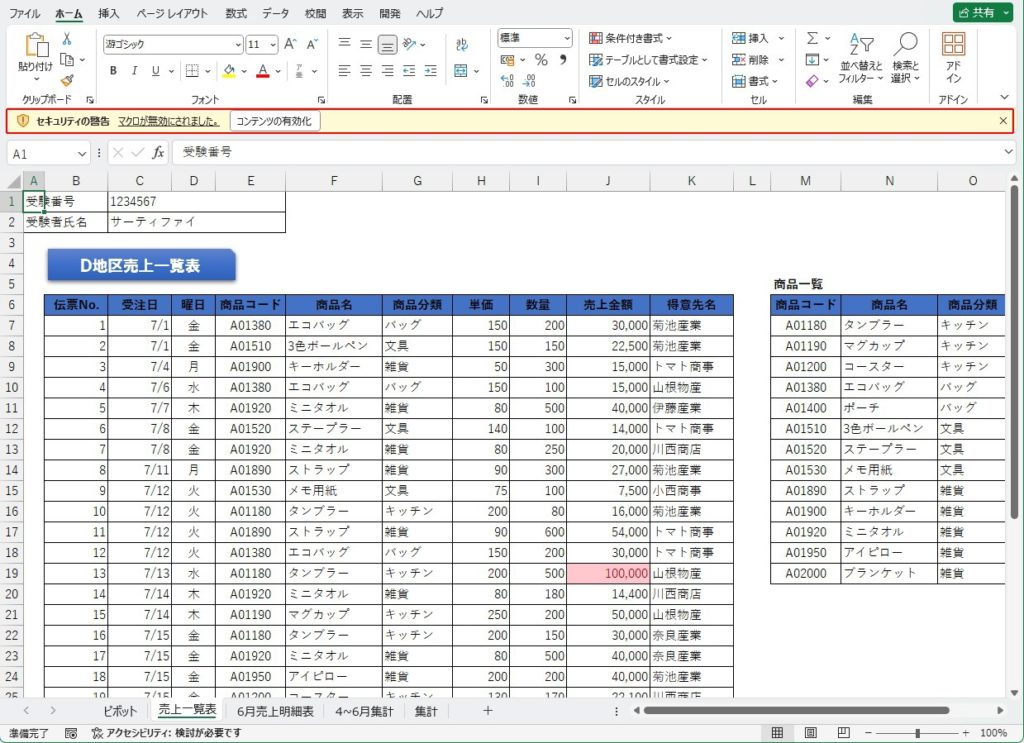Toggle bold formatting
The width and height of the screenshot is (1024, 743).
113,71
